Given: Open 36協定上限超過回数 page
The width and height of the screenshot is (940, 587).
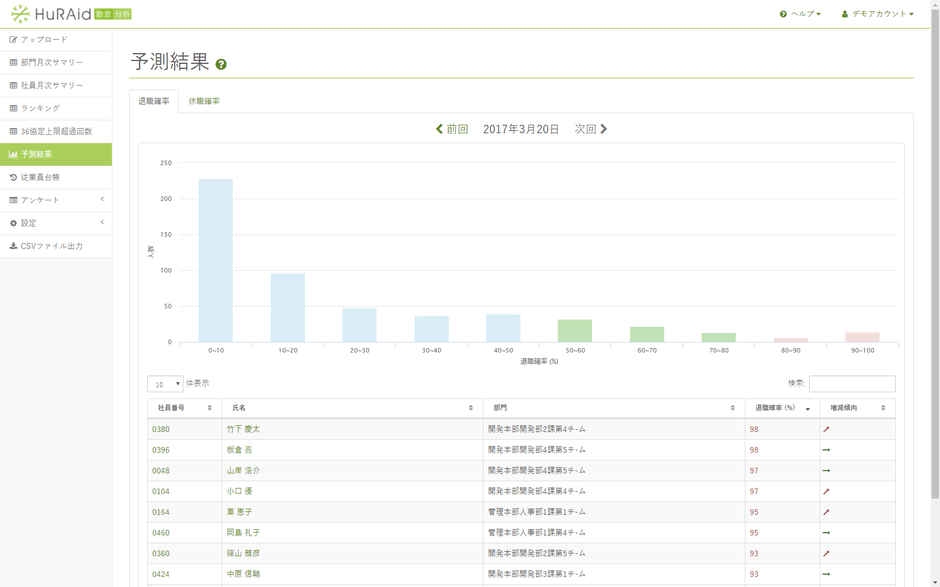Looking at the screenshot, I should 56,131.
